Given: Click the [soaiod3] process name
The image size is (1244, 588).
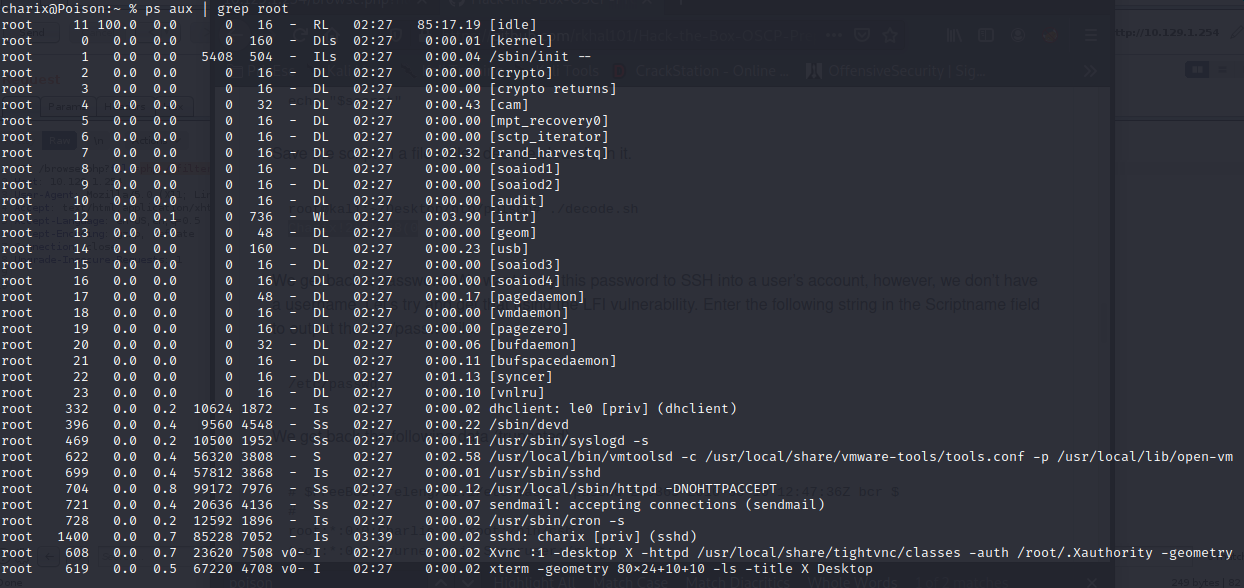Looking at the screenshot, I should point(525,265).
